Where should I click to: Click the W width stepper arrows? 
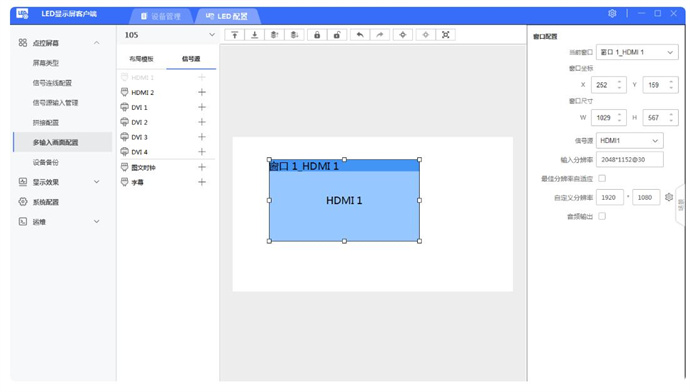click(619, 117)
